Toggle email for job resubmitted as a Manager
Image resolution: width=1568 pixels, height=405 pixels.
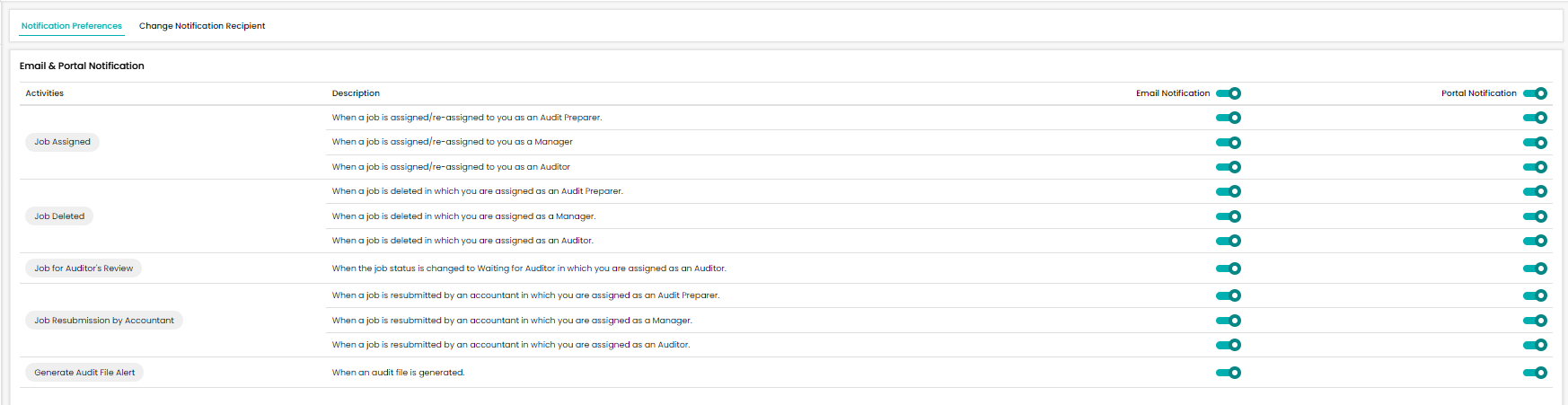coord(1229,321)
